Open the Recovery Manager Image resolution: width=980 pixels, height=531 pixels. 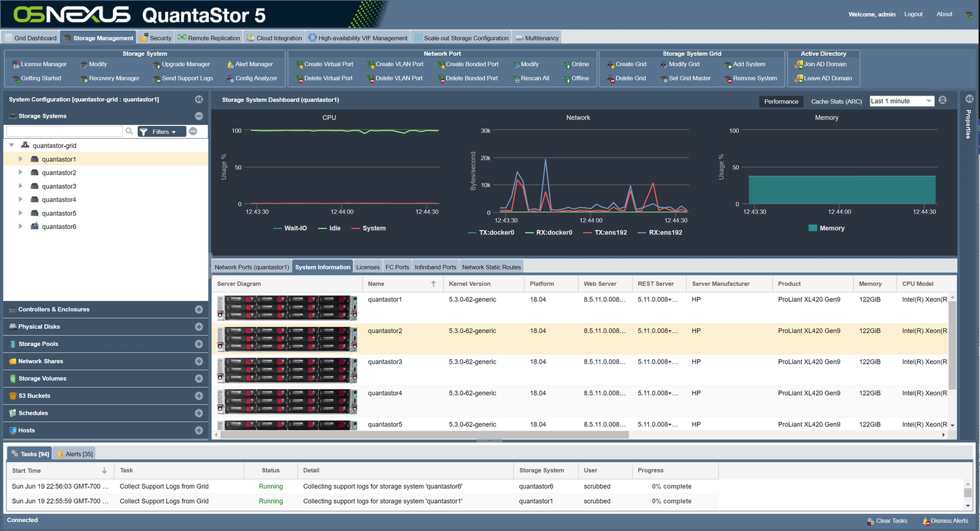(x=109, y=78)
